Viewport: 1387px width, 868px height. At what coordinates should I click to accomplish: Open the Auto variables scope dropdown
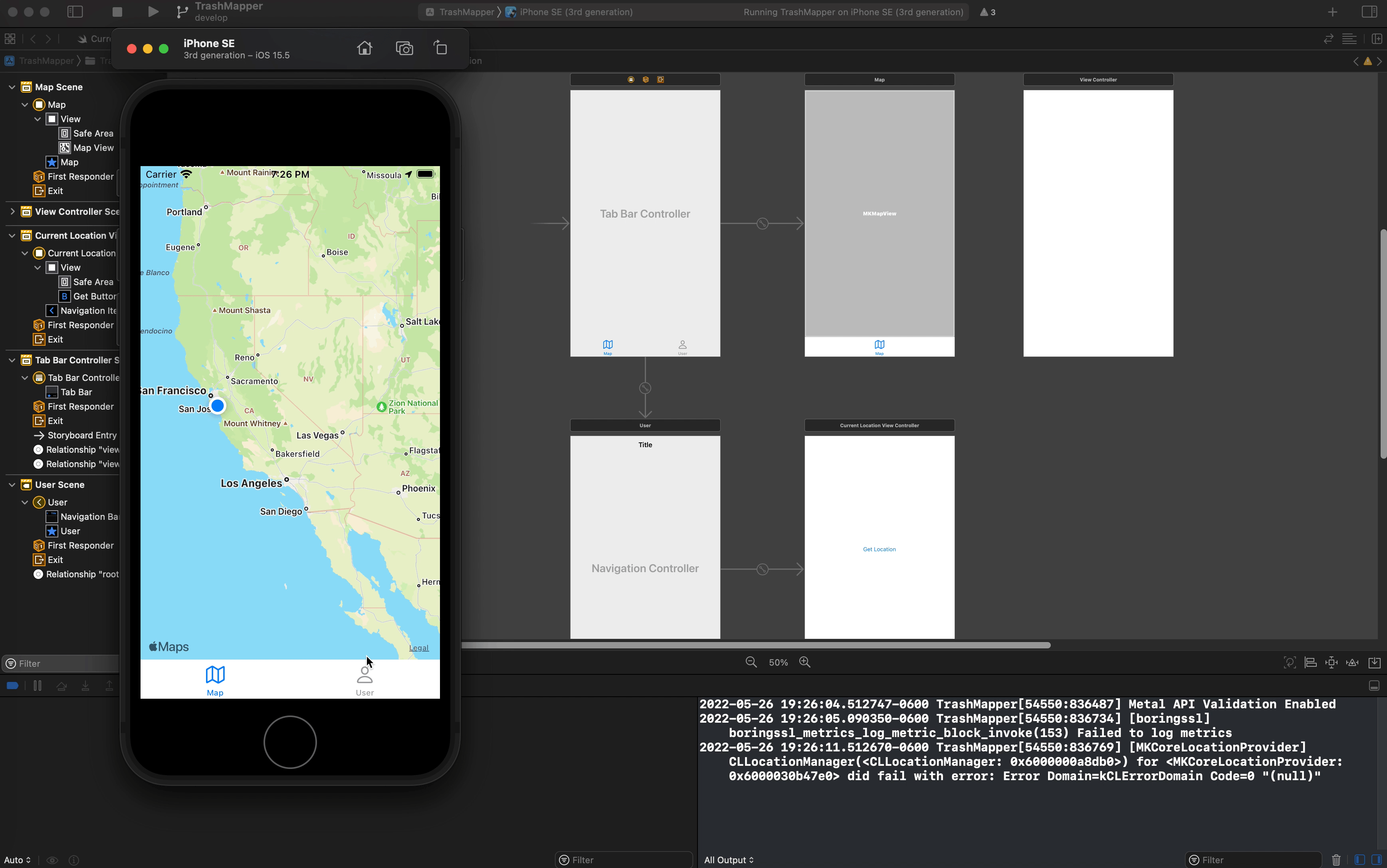pyautogui.click(x=17, y=860)
